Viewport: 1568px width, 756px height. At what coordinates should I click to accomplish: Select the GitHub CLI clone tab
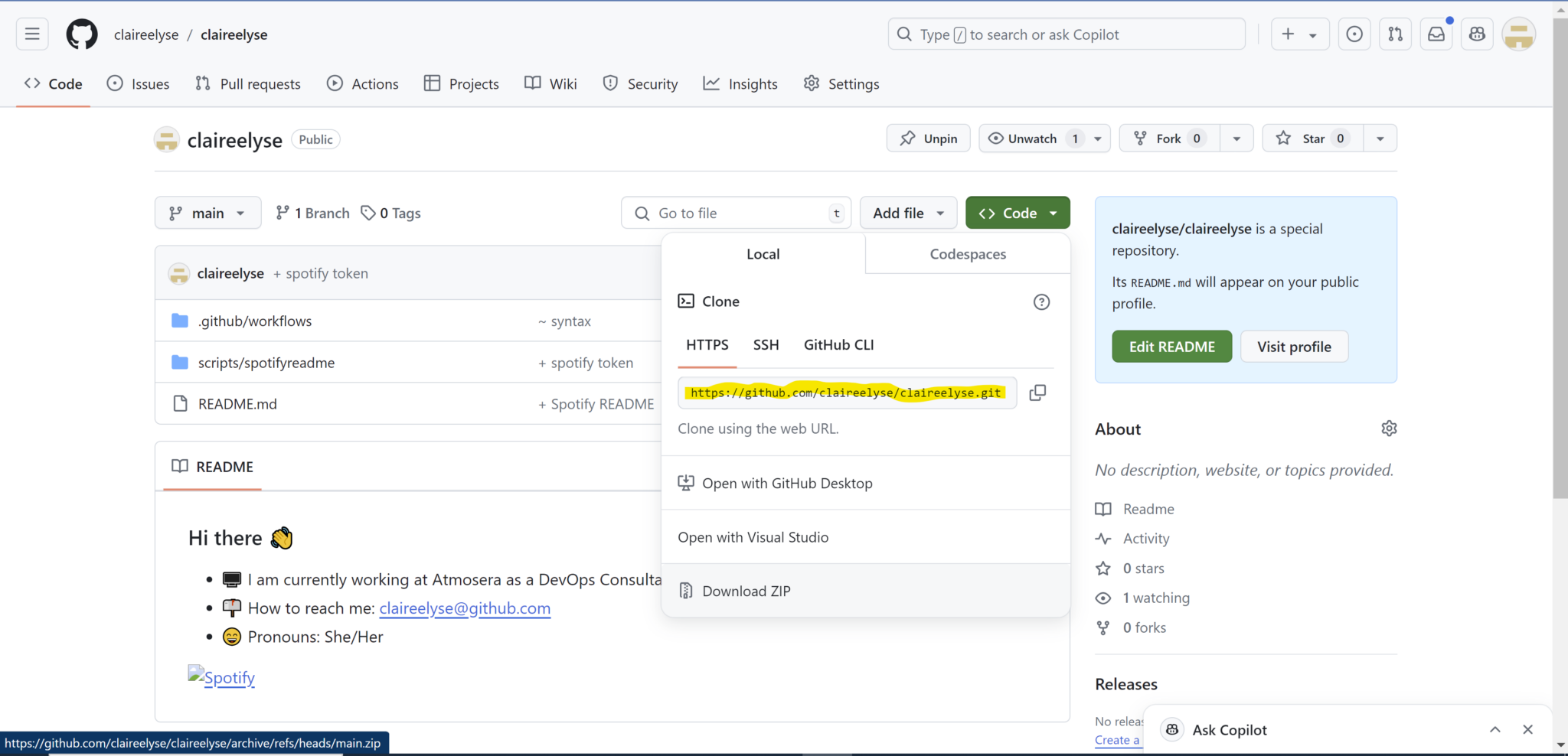pos(838,345)
